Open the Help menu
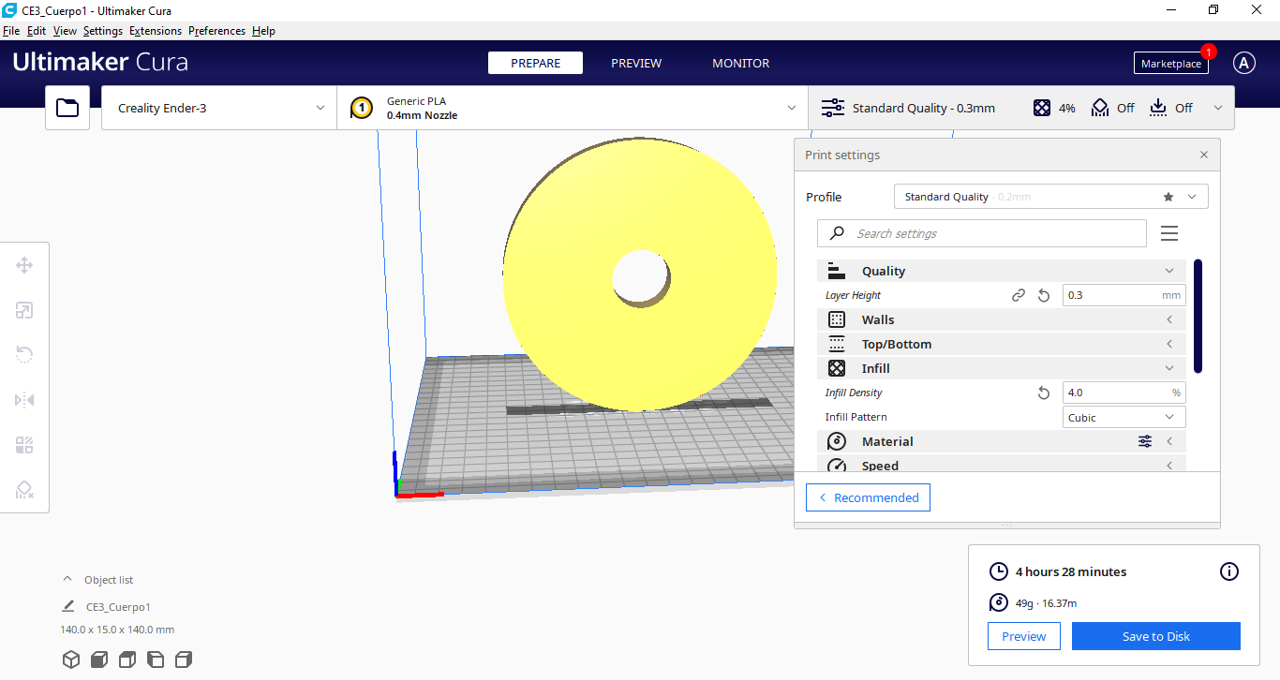This screenshot has width=1280, height=680. point(263,31)
